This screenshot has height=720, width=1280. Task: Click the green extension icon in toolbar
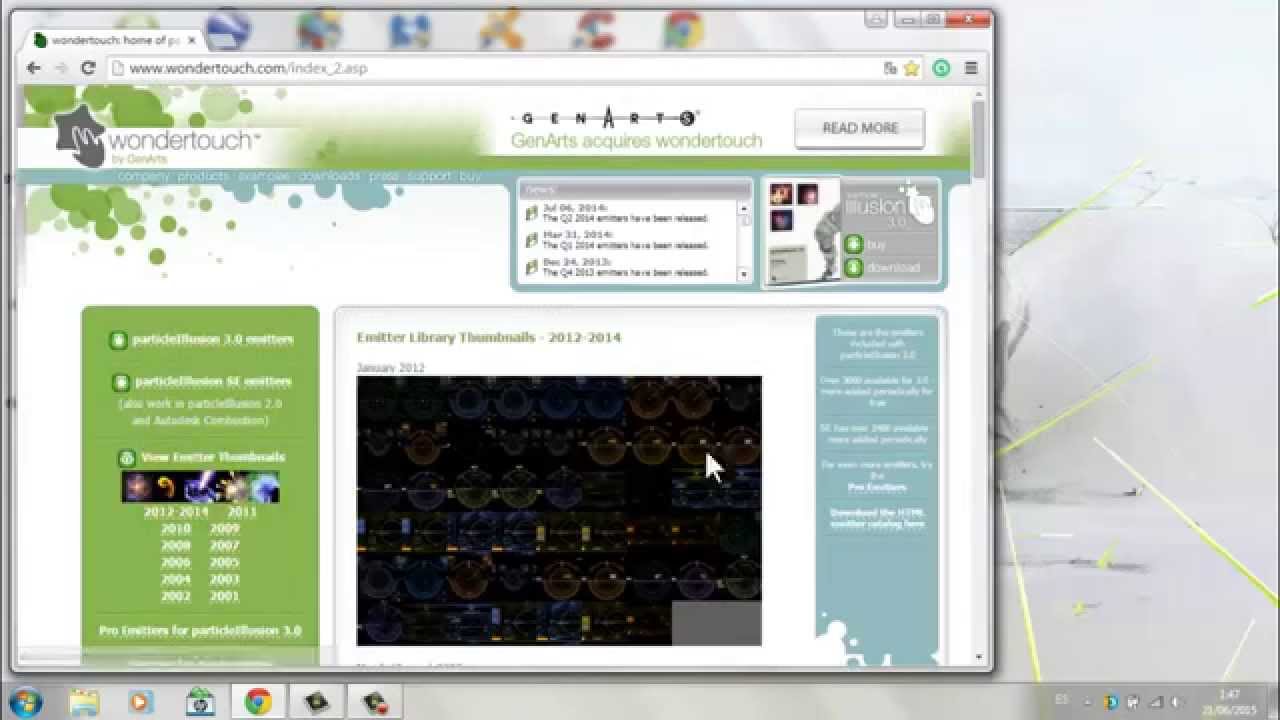click(941, 68)
